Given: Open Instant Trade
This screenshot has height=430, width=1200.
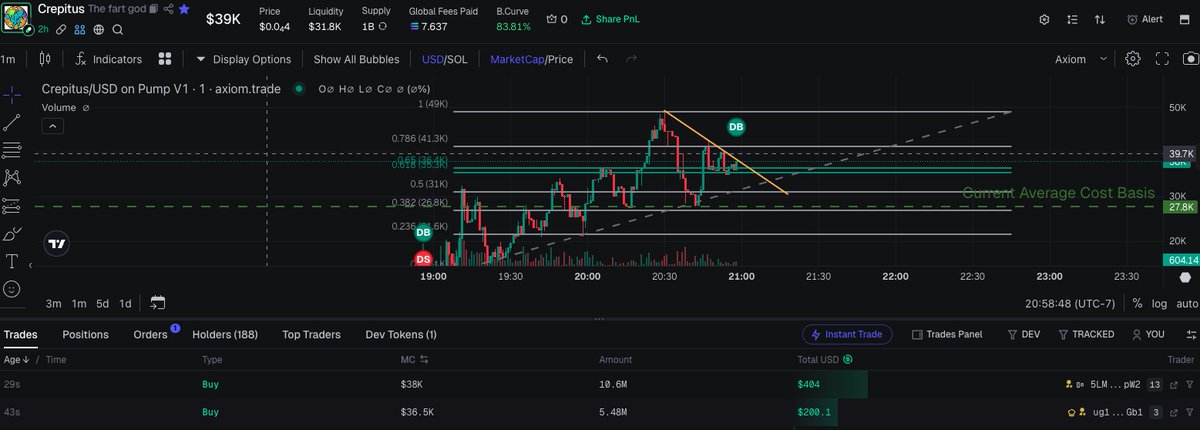Looking at the screenshot, I should (847, 334).
